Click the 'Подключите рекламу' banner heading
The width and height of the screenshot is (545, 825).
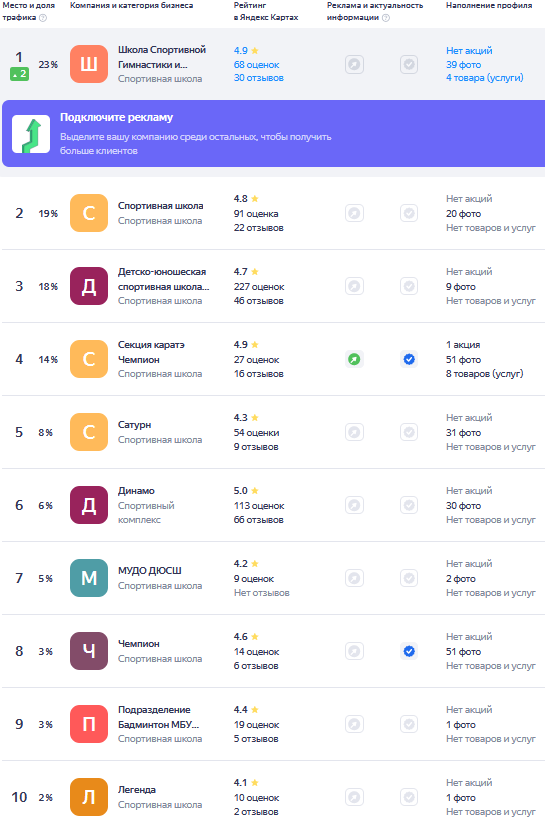tap(116, 117)
